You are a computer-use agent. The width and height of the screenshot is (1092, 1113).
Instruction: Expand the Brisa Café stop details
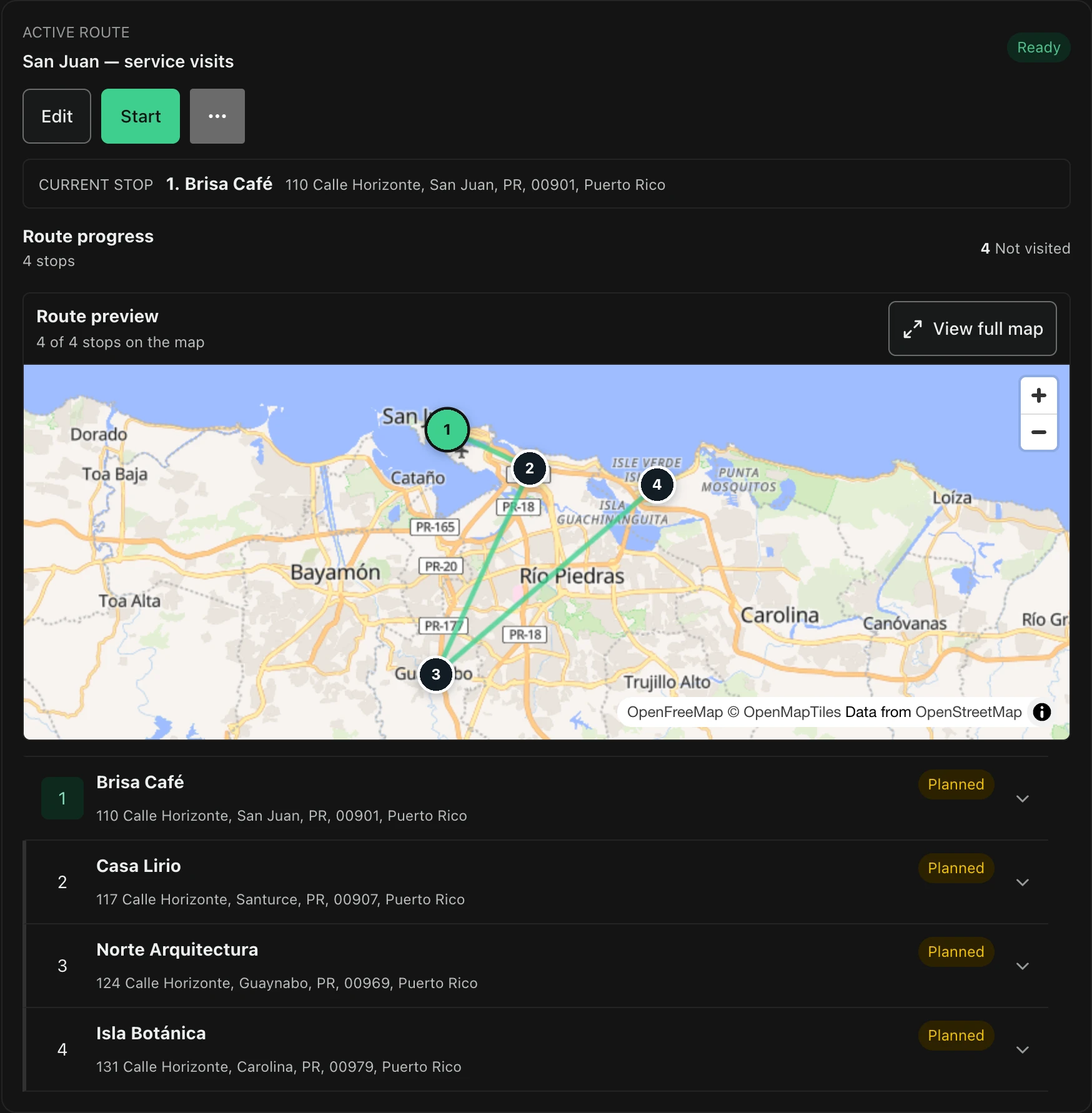tap(1022, 799)
